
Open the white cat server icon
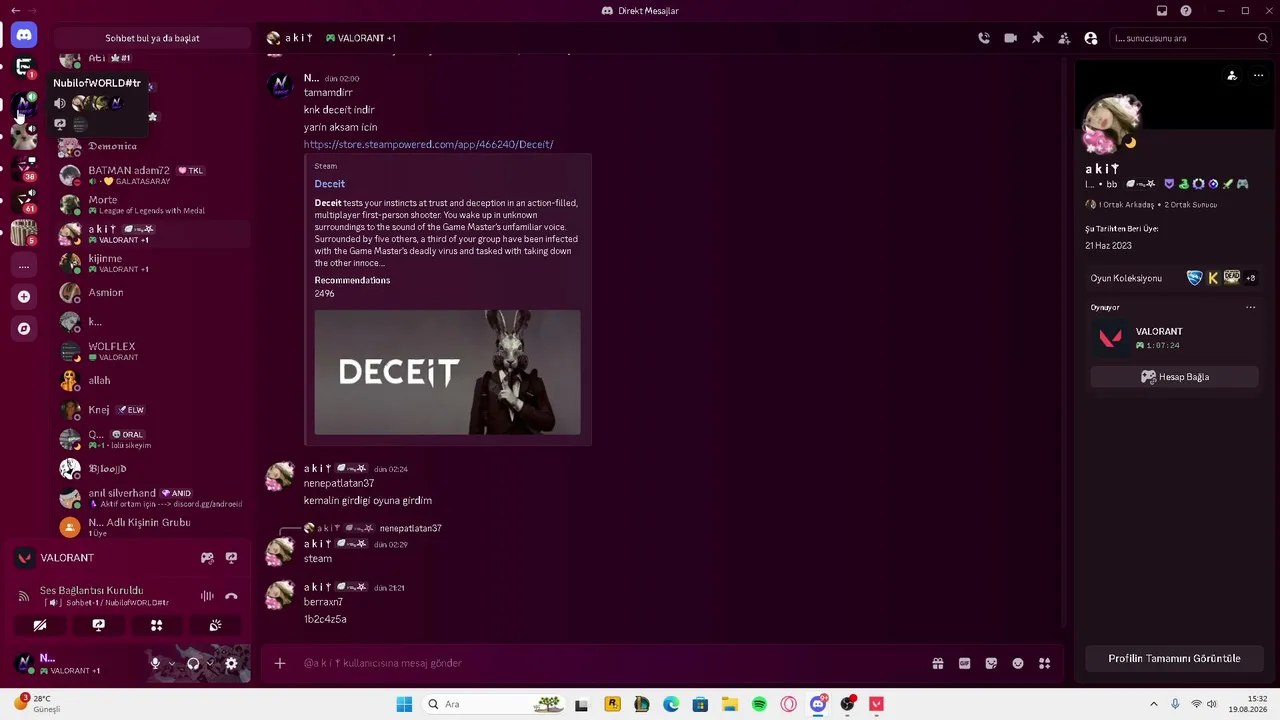(24, 136)
